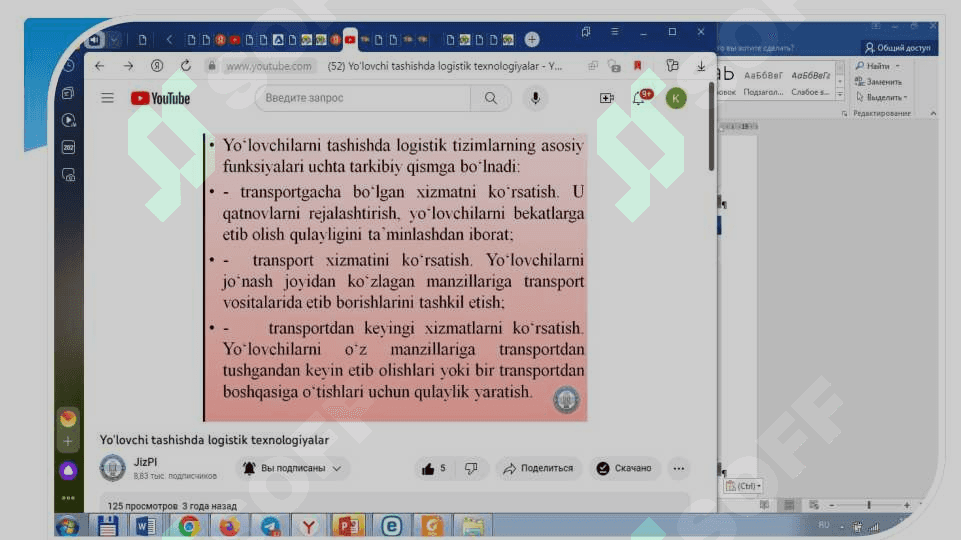961x540 pixels.
Task: Open the Windows Start button
Action: click(67, 527)
